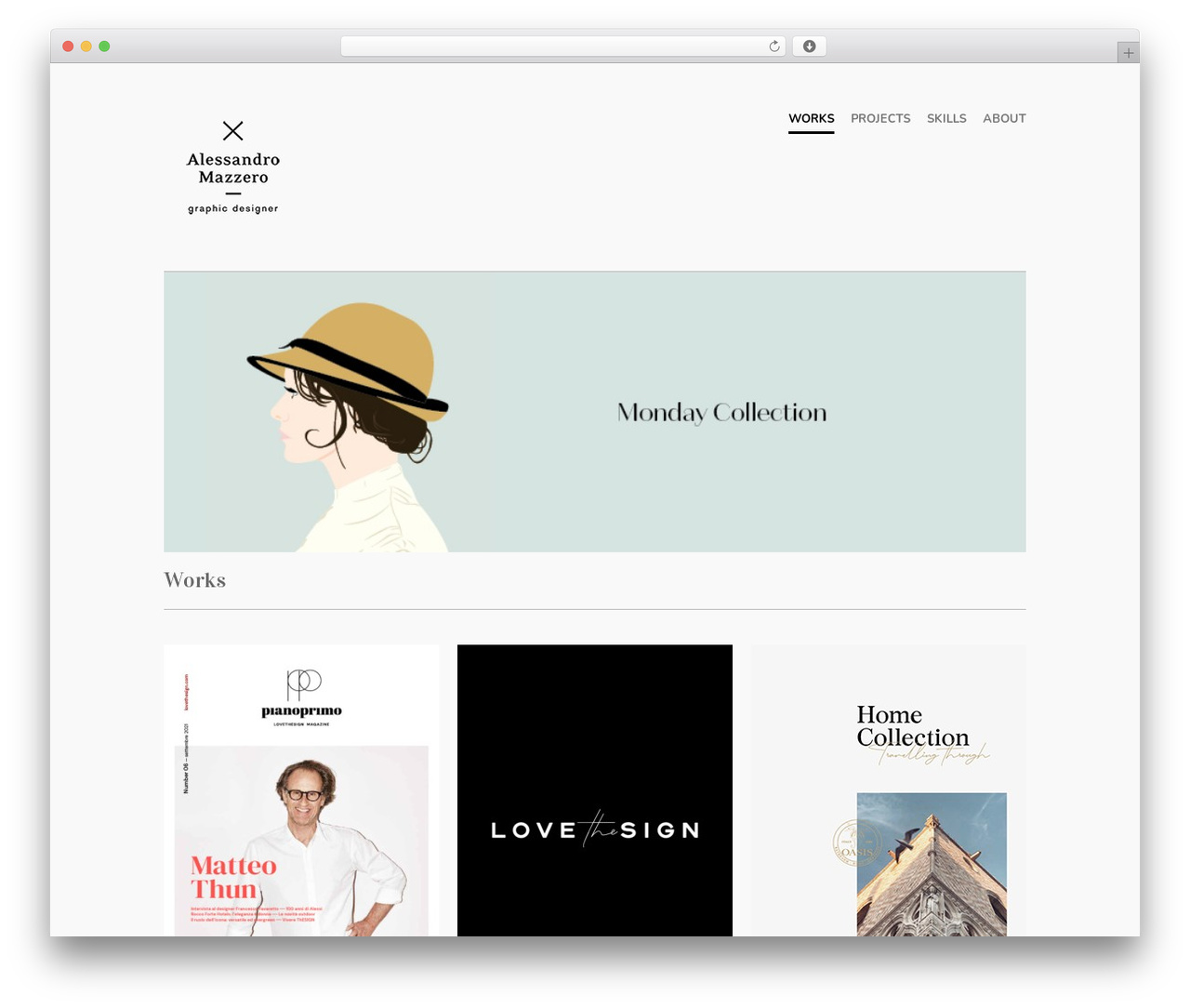
Task: Open the WORKS navigation item
Action: pos(812,118)
